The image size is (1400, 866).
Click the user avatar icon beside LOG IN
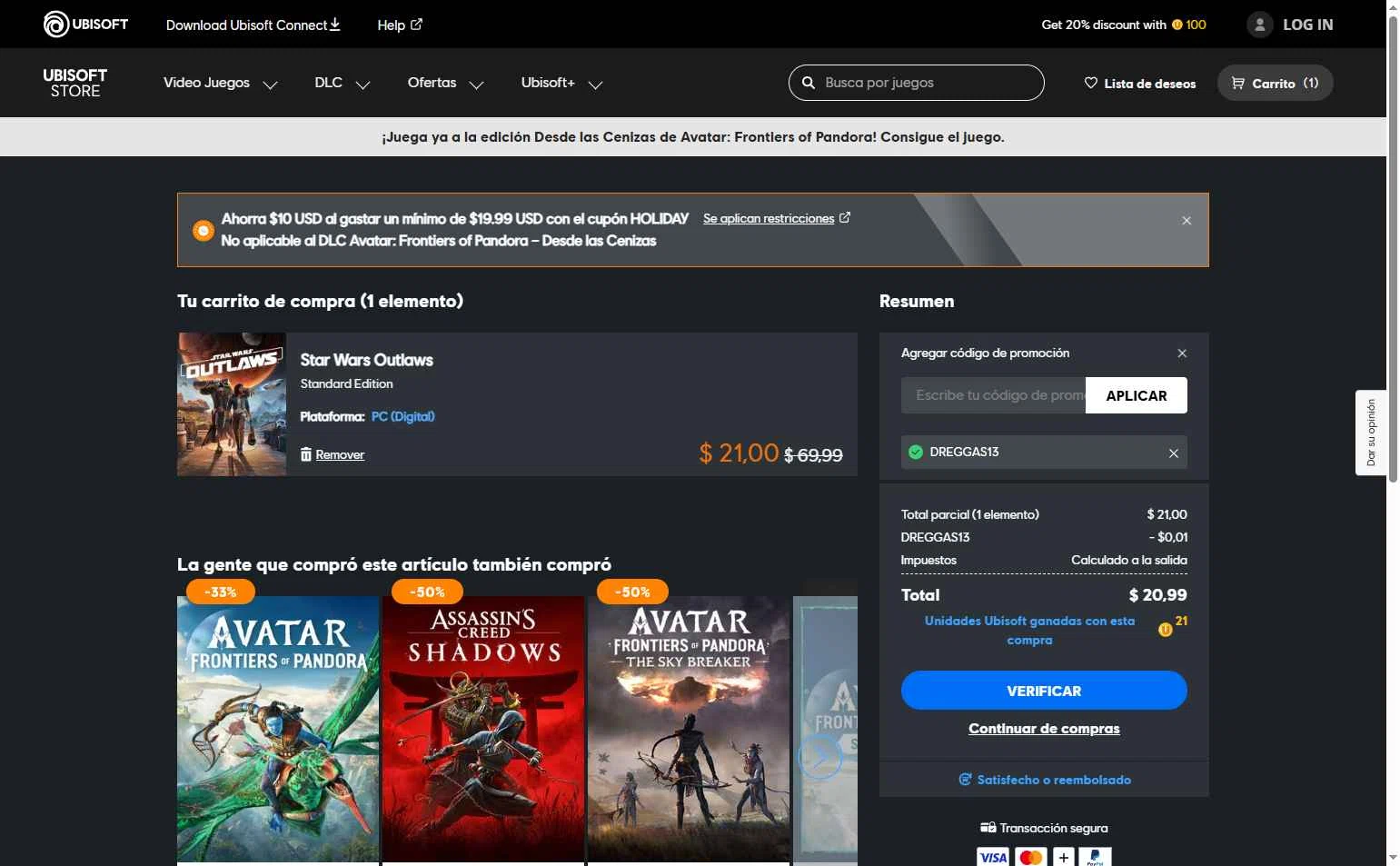click(1259, 25)
